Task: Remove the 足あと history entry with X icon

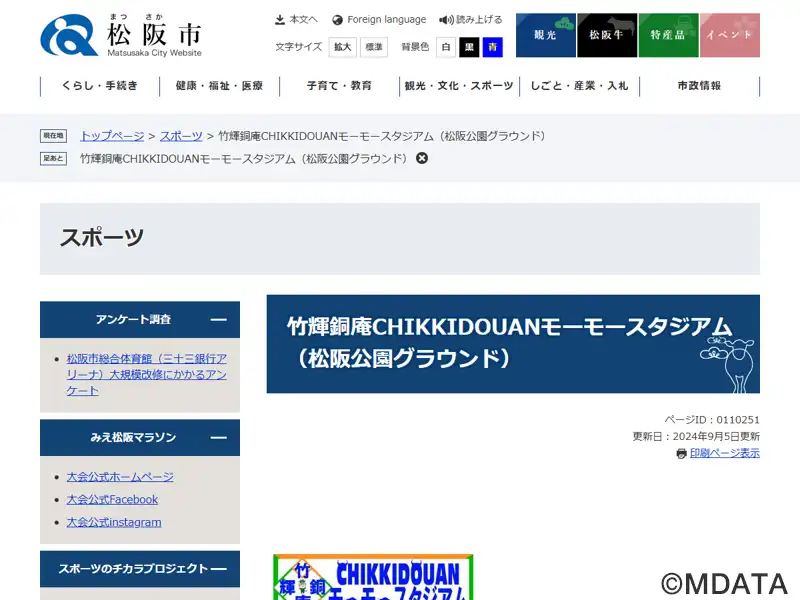Action: pos(422,158)
